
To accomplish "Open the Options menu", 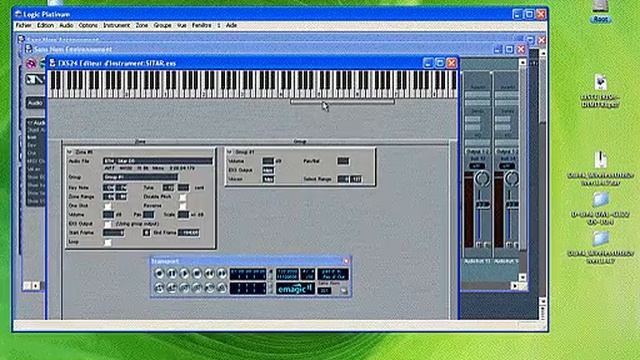I will (x=88, y=25).
